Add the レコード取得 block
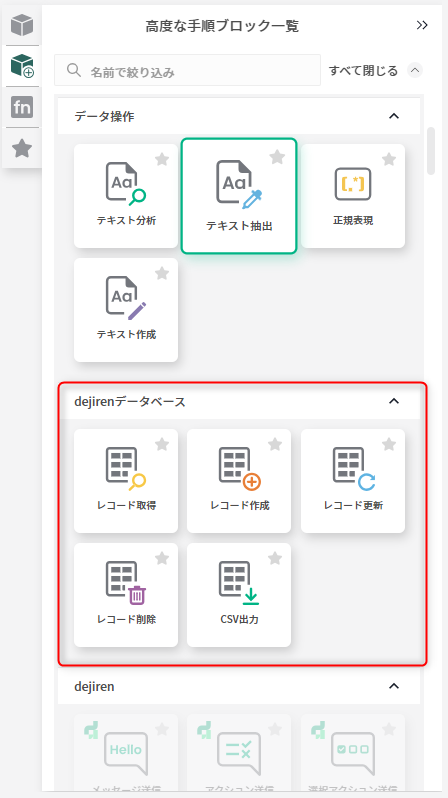This screenshot has height=798, width=448. (126, 481)
